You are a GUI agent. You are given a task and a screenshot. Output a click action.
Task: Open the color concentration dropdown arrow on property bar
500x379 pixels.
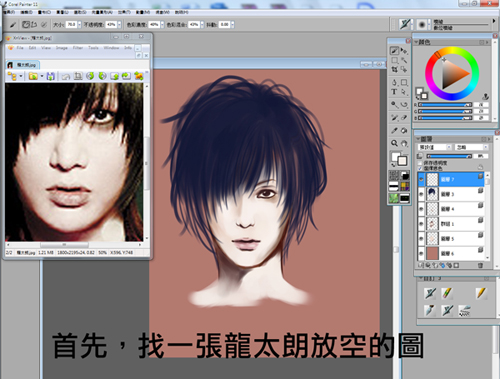[162, 25]
